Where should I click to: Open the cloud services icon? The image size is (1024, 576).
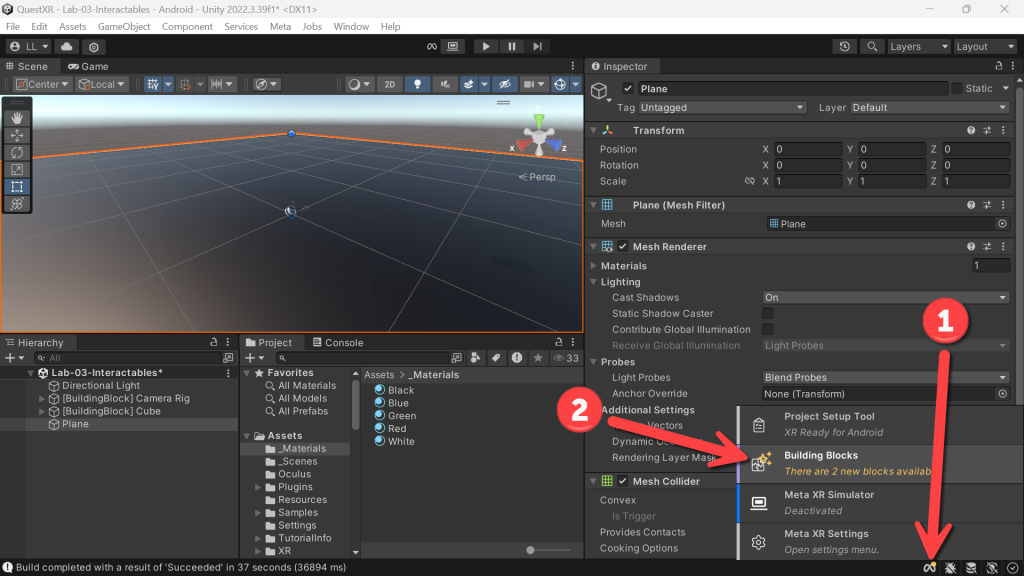tap(67, 46)
